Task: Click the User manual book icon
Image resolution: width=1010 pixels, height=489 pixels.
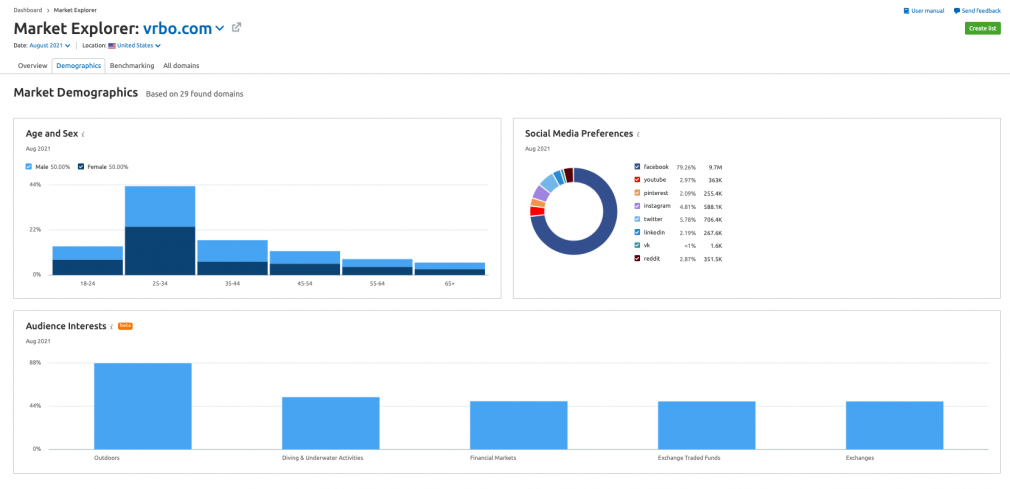Action: (x=907, y=11)
